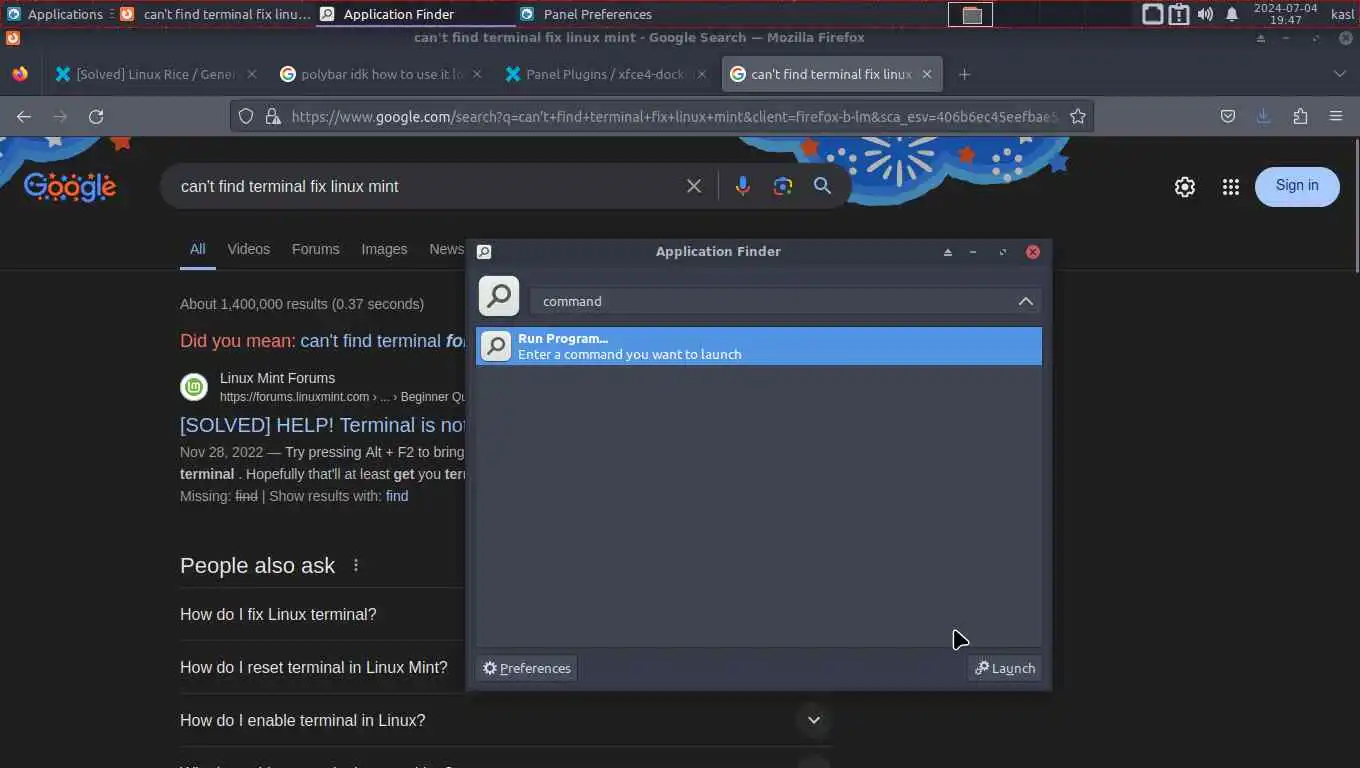The height and width of the screenshot is (768, 1360).
Task: Open the Firefox extensions icon
Action: pos(1300,117)
